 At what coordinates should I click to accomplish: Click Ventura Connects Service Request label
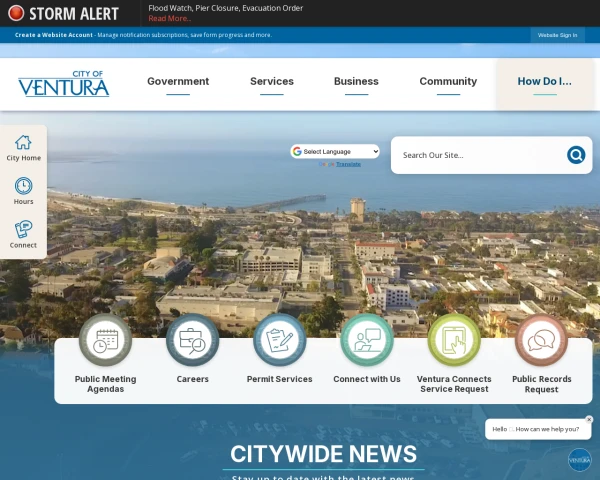(454, 384)
